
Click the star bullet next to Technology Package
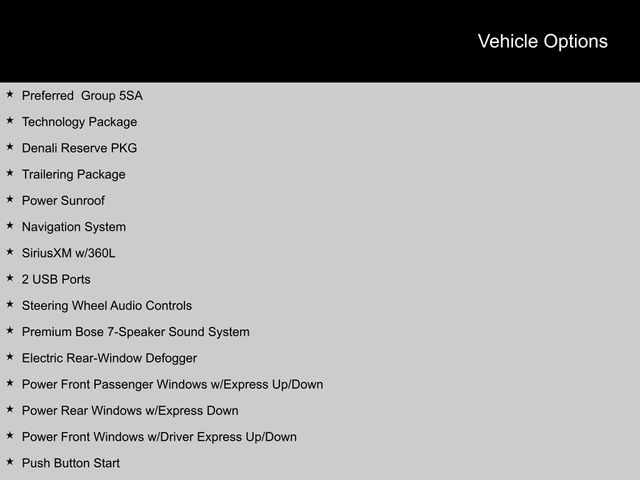[10, 121]
